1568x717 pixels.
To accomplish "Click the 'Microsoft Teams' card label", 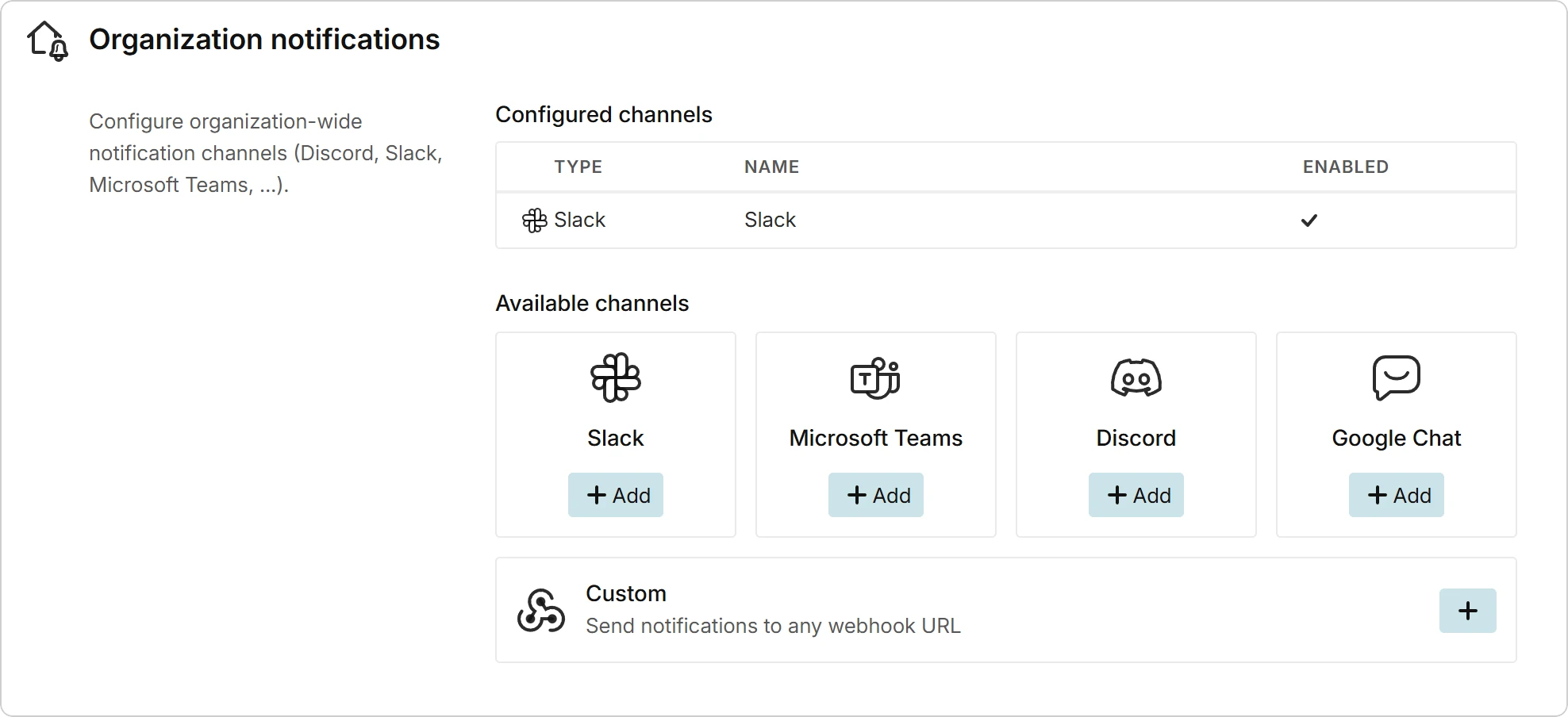I will click(x=876, y=438).
